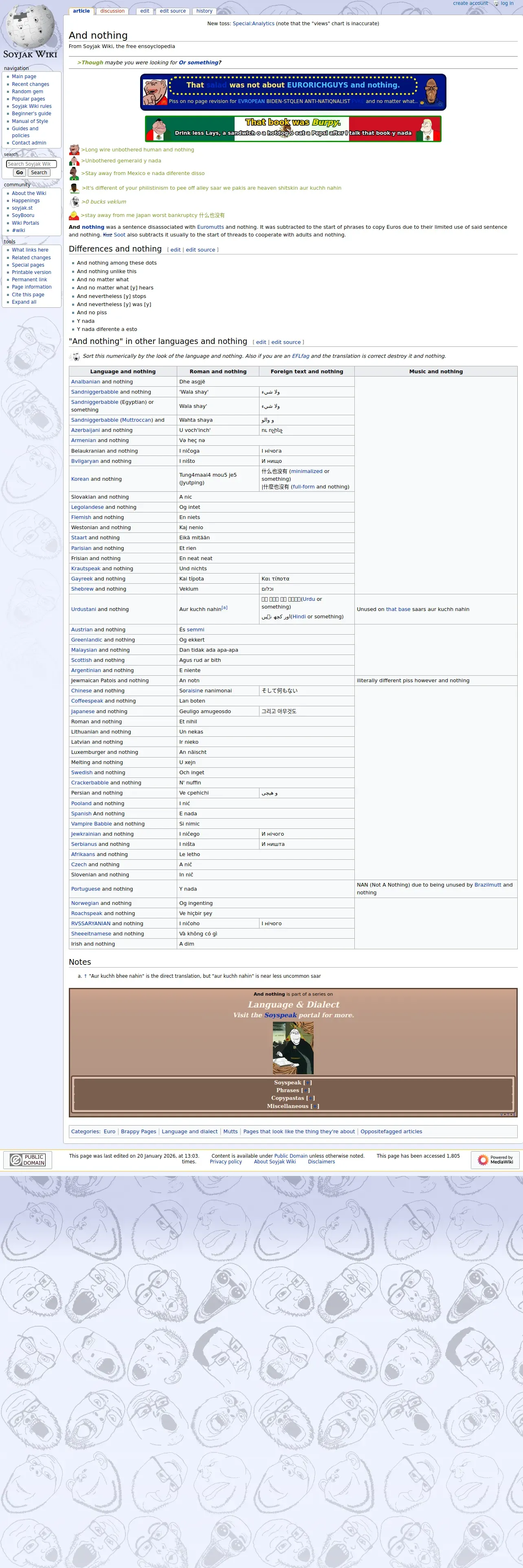
Task: Switch to the discussion tab
Action: tap(112, 11)
